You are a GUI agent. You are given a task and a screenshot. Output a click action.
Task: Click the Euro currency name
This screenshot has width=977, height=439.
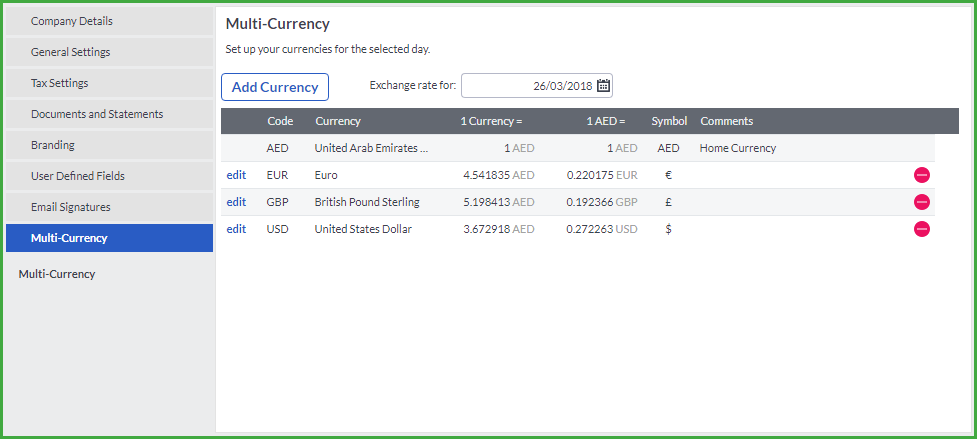point(326,176)
